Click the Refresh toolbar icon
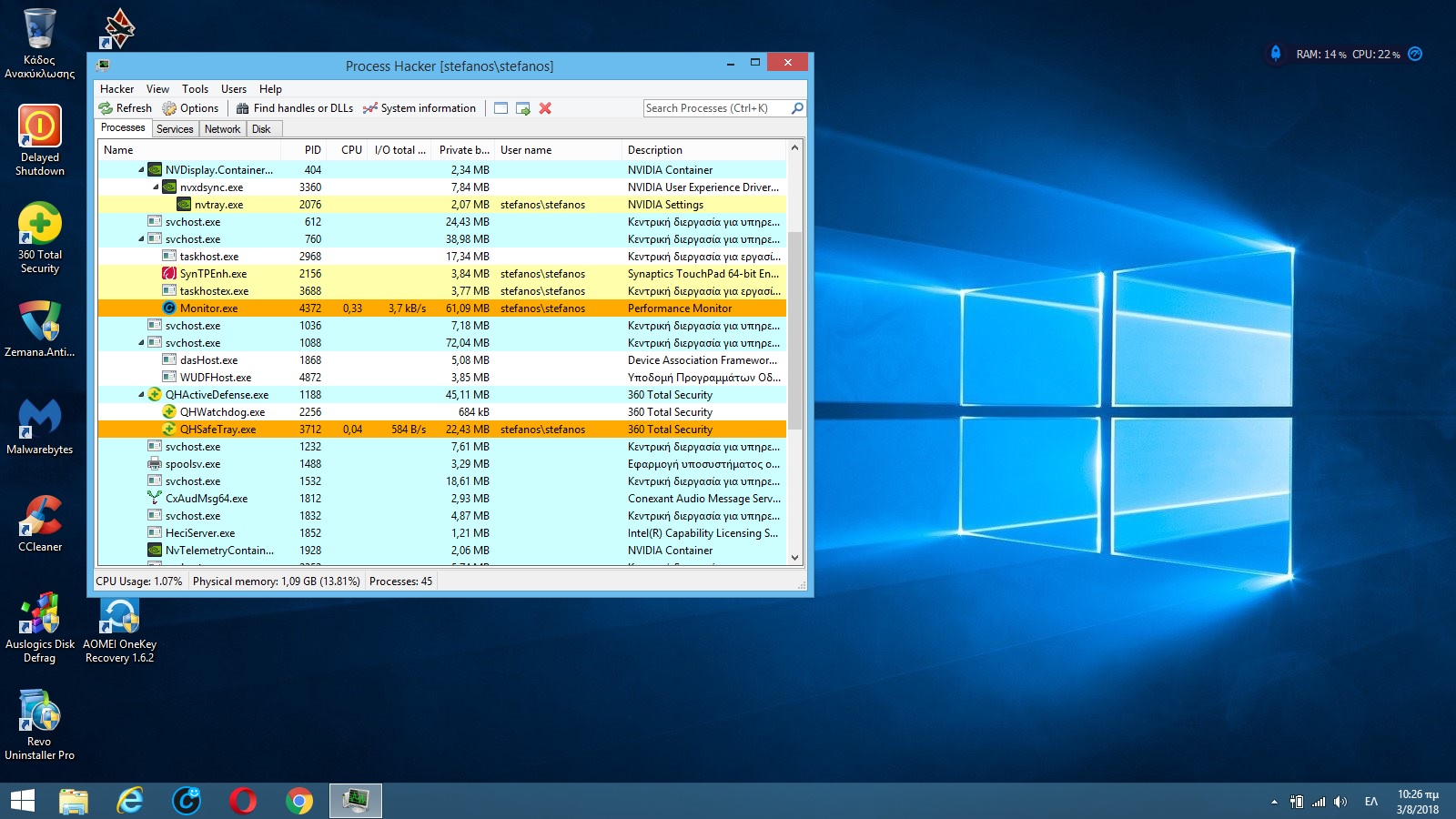This screenshot has width=1456, height=819. click(x=106, y=108)
